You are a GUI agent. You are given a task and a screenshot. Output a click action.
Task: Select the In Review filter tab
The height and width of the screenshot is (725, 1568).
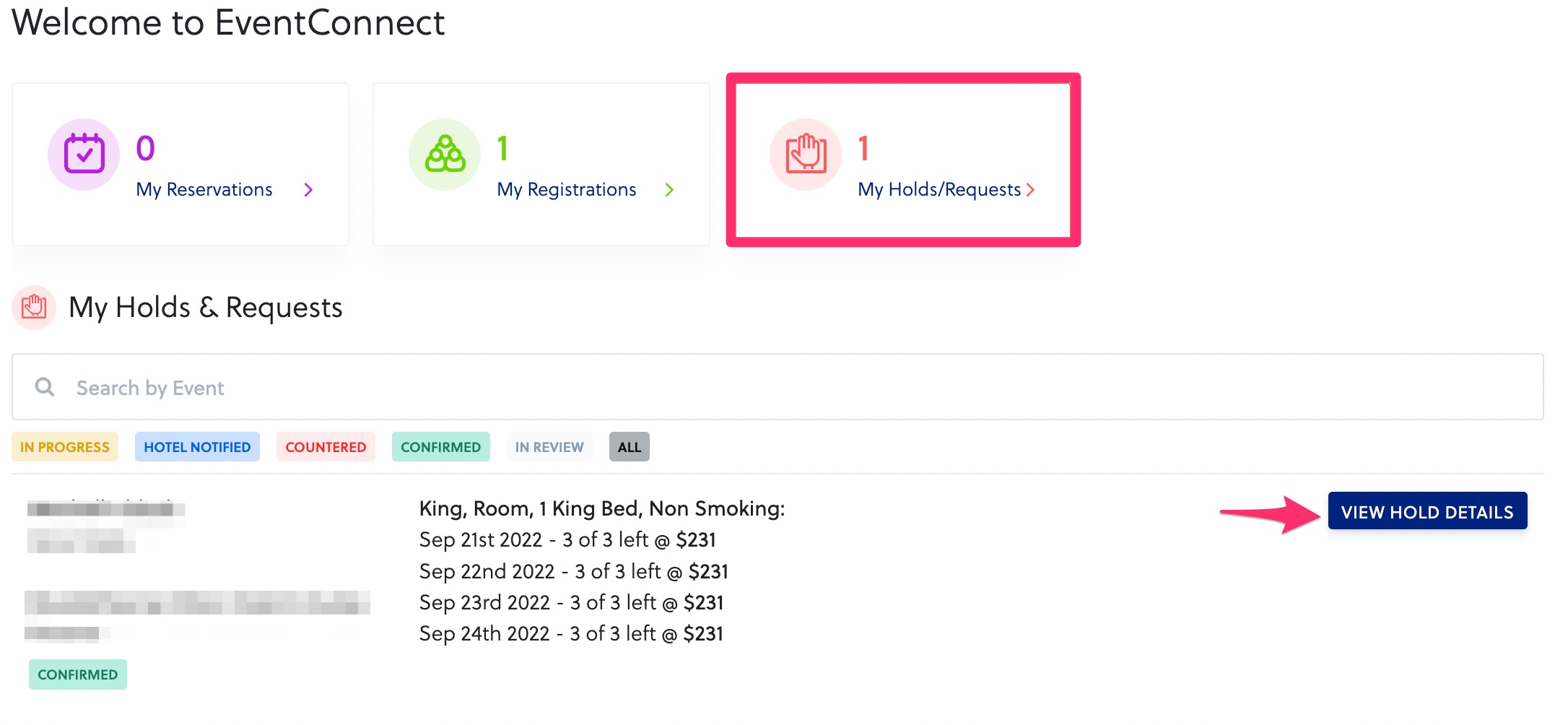pyautogui.click(x=549, y=447)
